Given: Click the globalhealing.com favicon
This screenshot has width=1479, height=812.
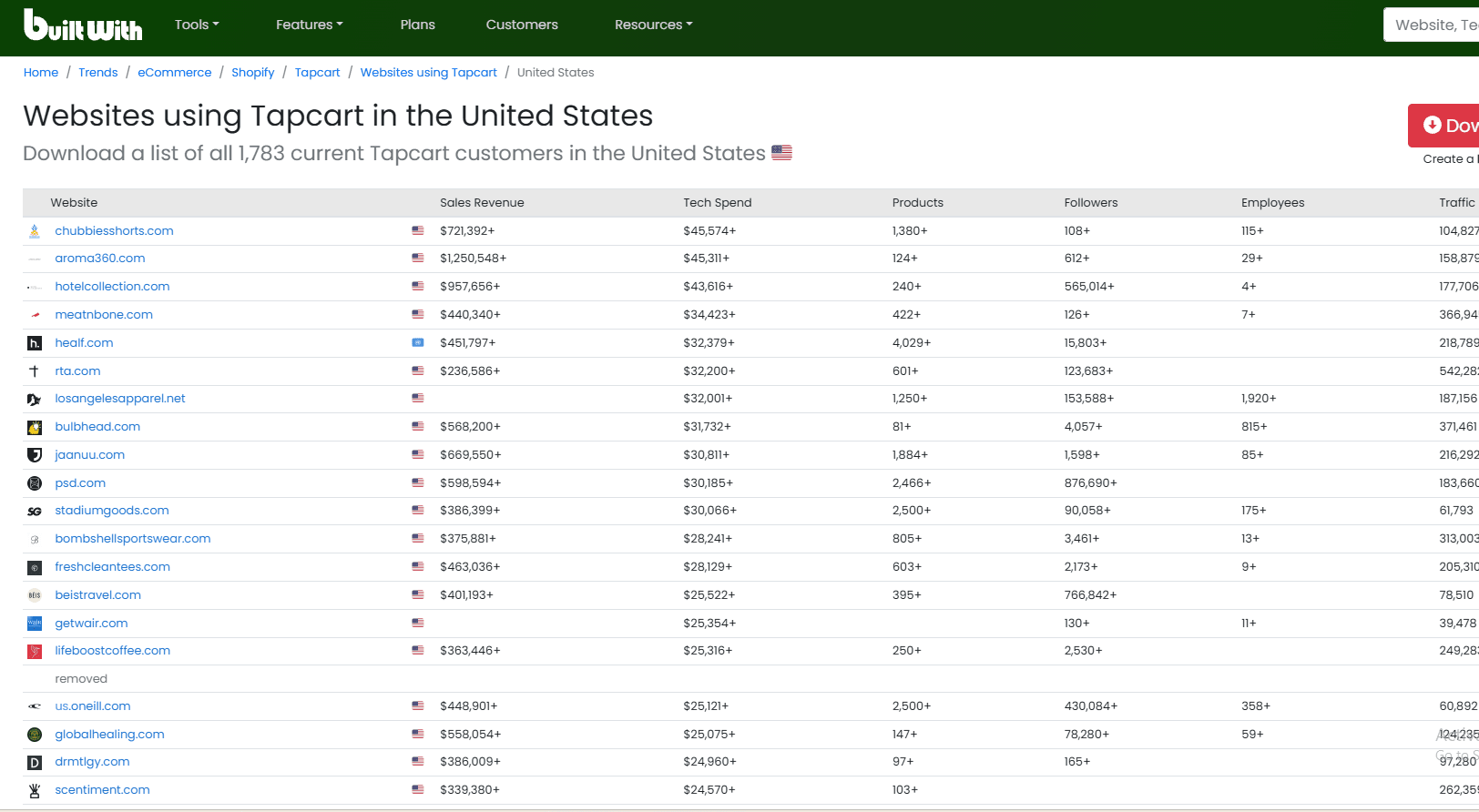Looking at the screenshot, I should click(35, 735).
